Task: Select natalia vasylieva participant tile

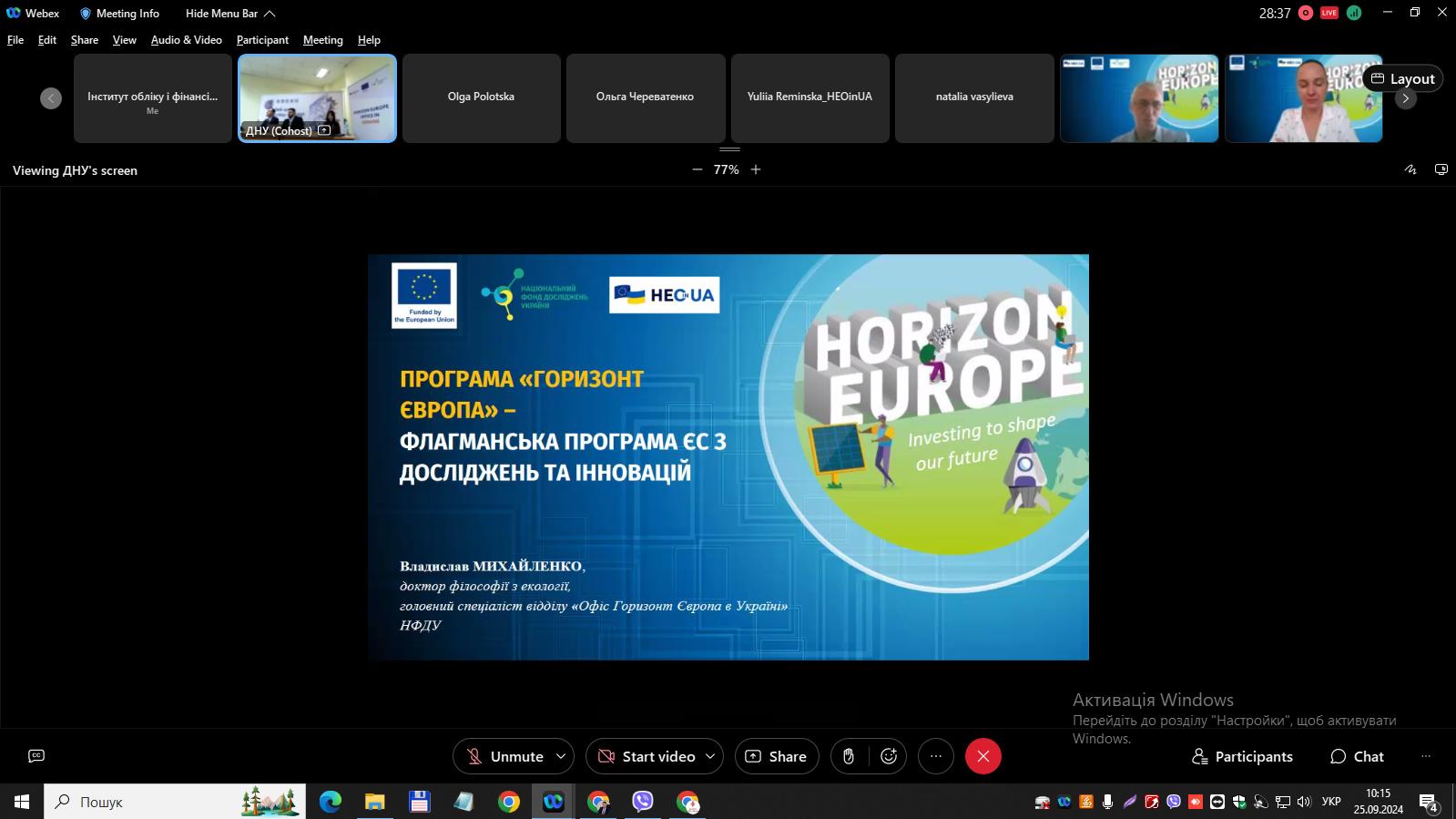Action: pyautogui.click(x=974, y=97)
